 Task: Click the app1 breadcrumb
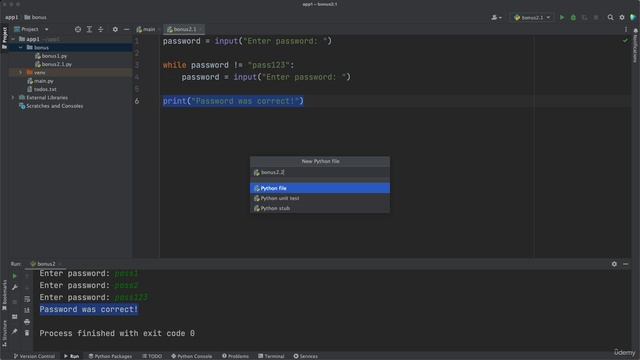point(11,18)
